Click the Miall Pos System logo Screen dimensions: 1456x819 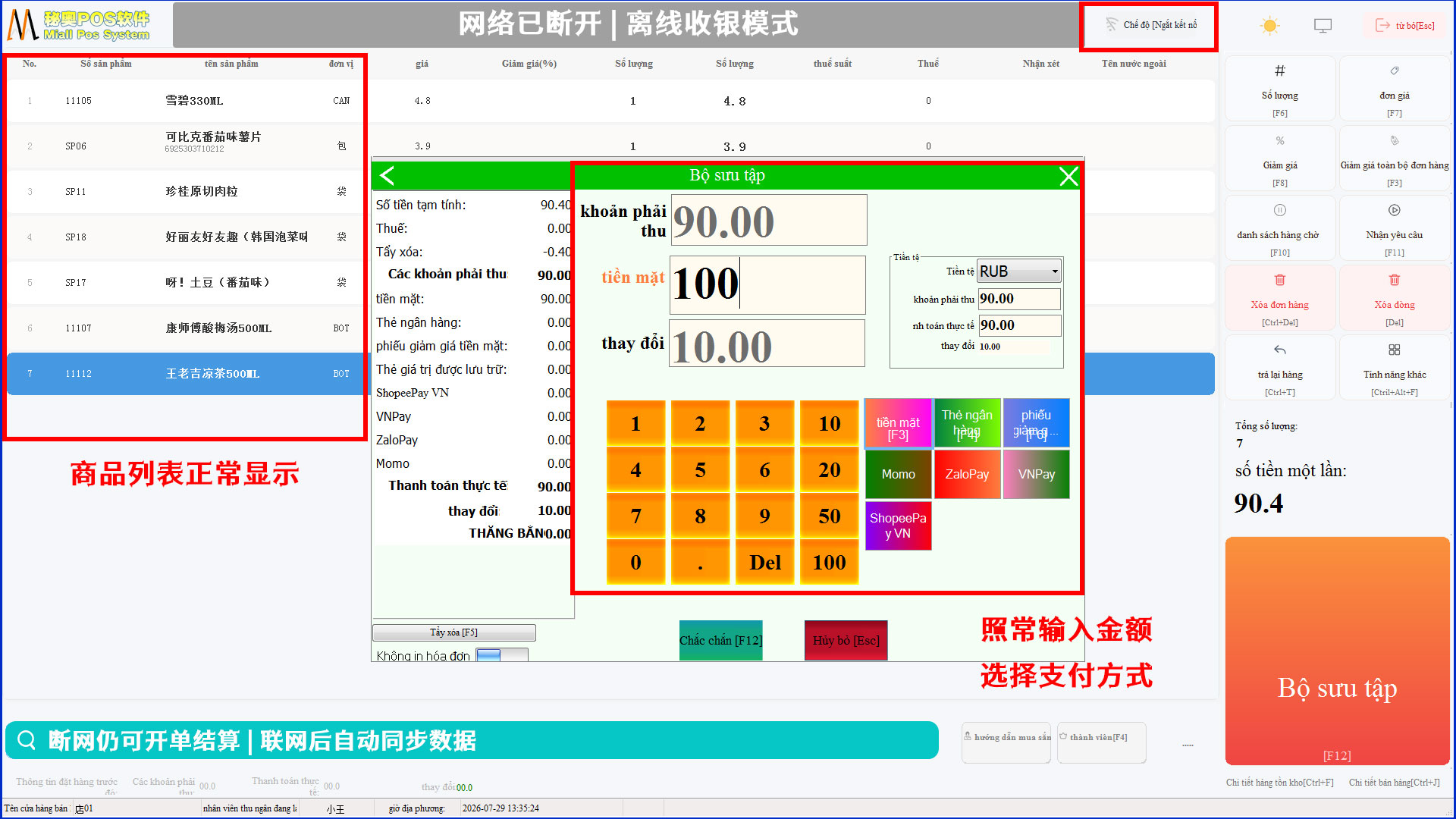[x=79, y=25]
